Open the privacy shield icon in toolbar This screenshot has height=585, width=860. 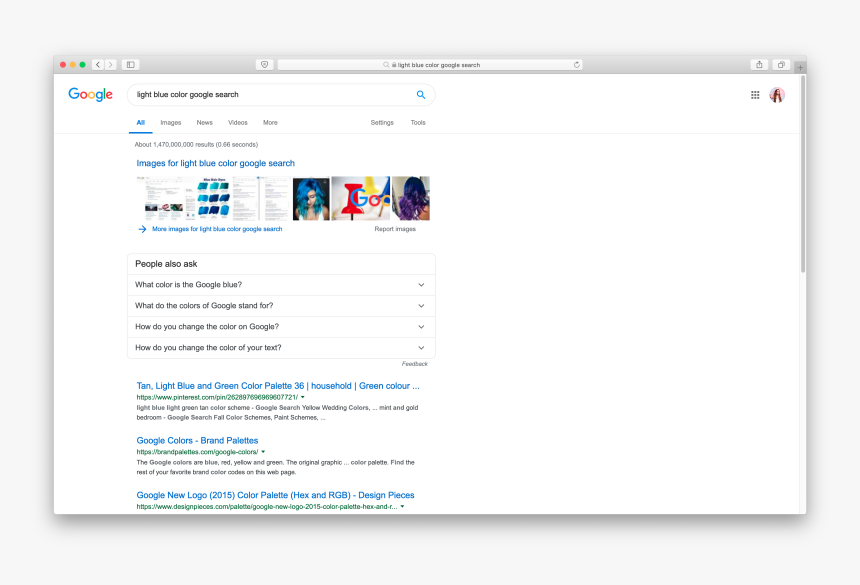pos(264,65)
